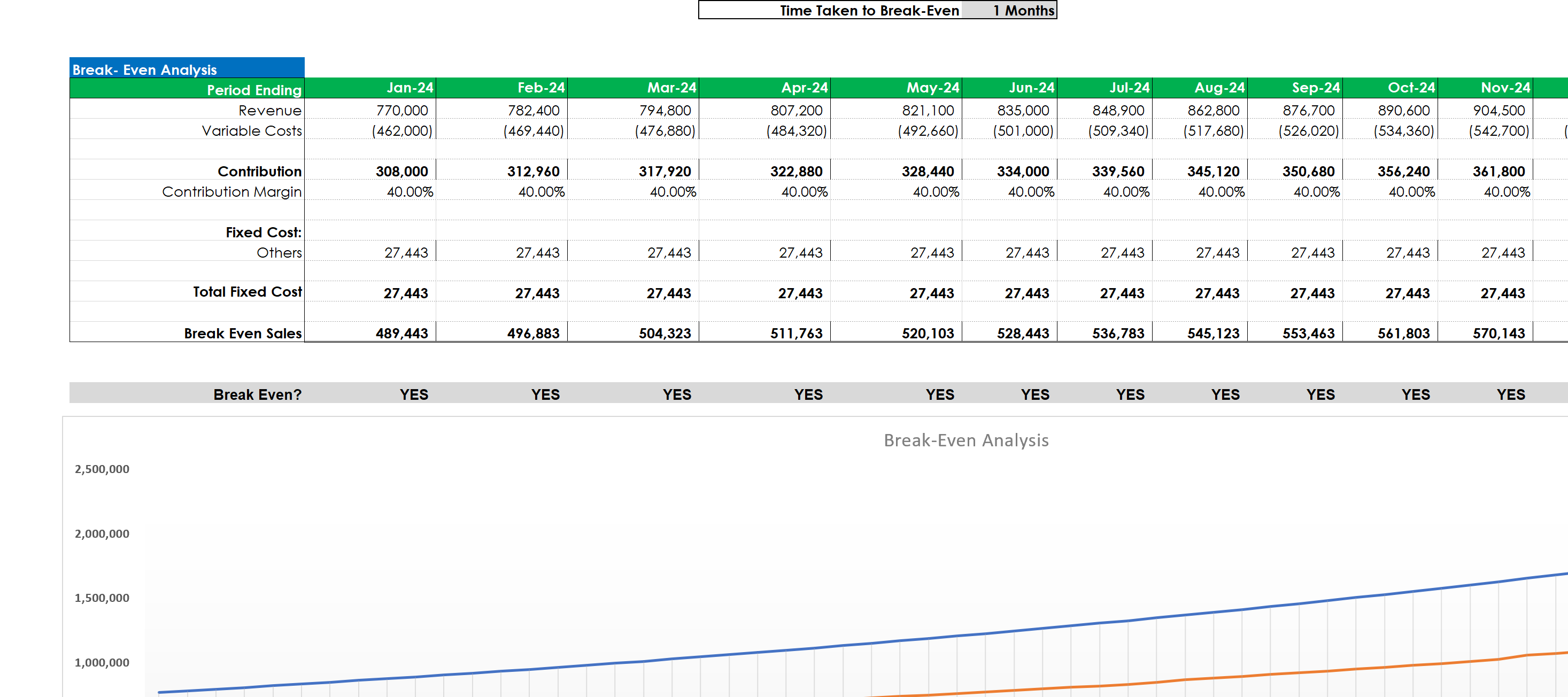The height and width of the screenshot is (697, 1568).
Task: Select the Jun-24 column header
Action: 1009,88
